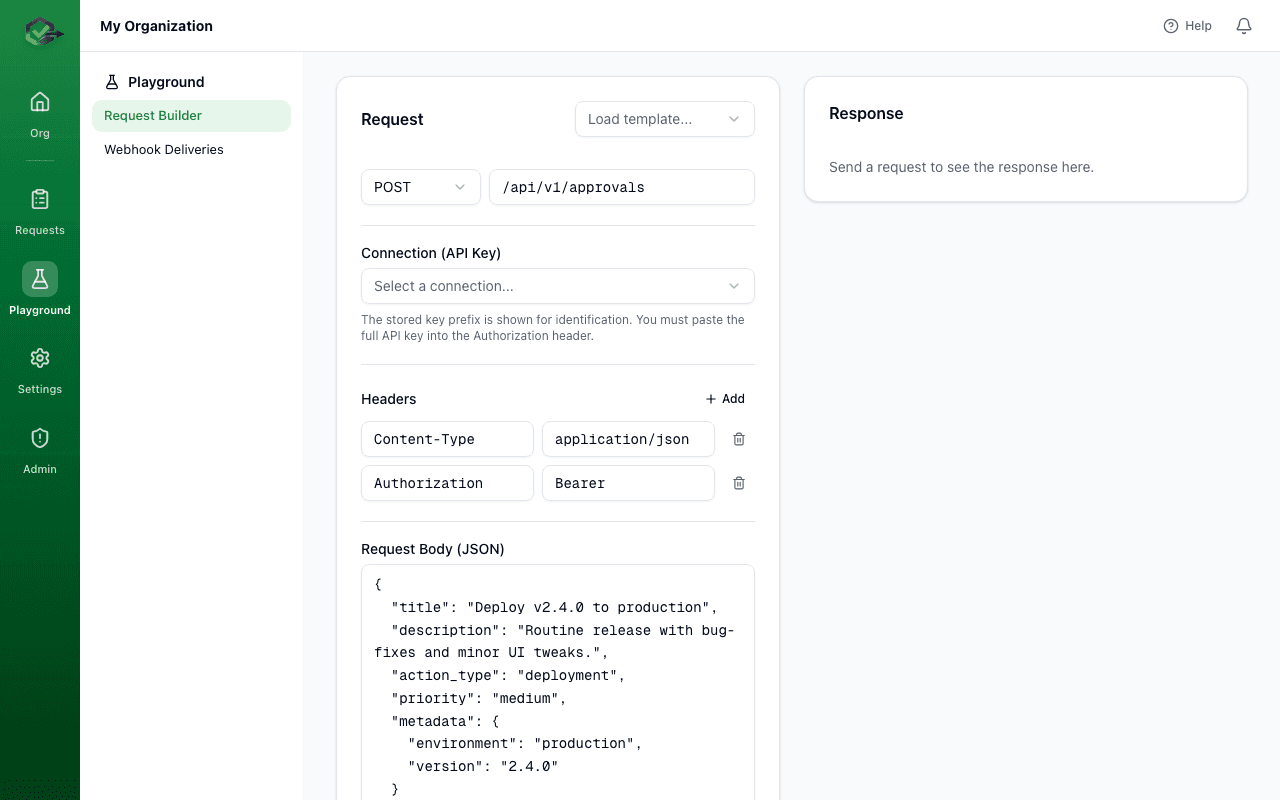Viewport: 1280px width, 800px height.
Task: Delete the Authorization header via trash icon
Action: (738, 483)
